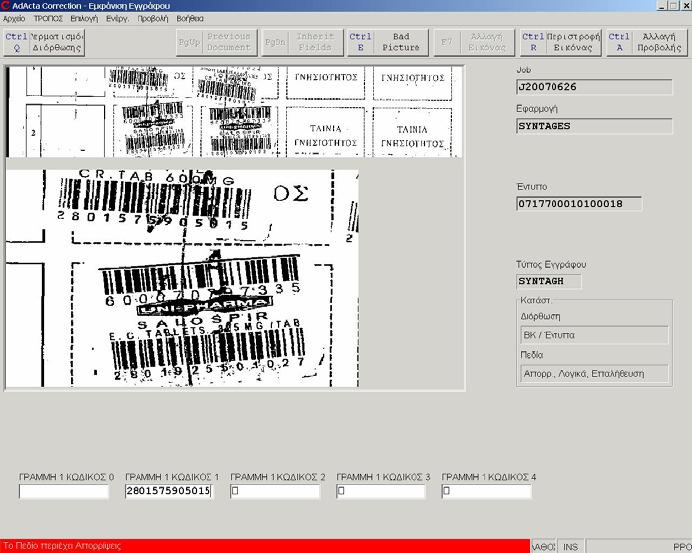Click the Τύπος Εγγράφου field SYNTAGH
Viewport: 692px width, 553px height.
tap(549, 282)
